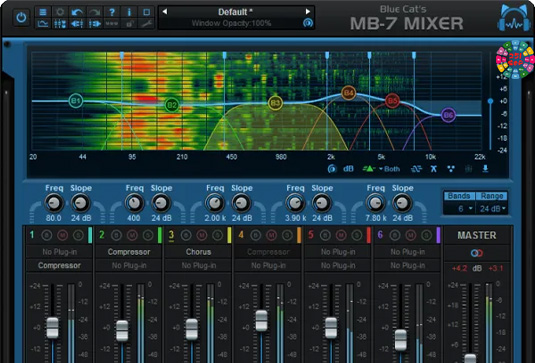Click the band 3 number label
The width and height of the screenshot is (535, 363).
(x=171, y=235)
